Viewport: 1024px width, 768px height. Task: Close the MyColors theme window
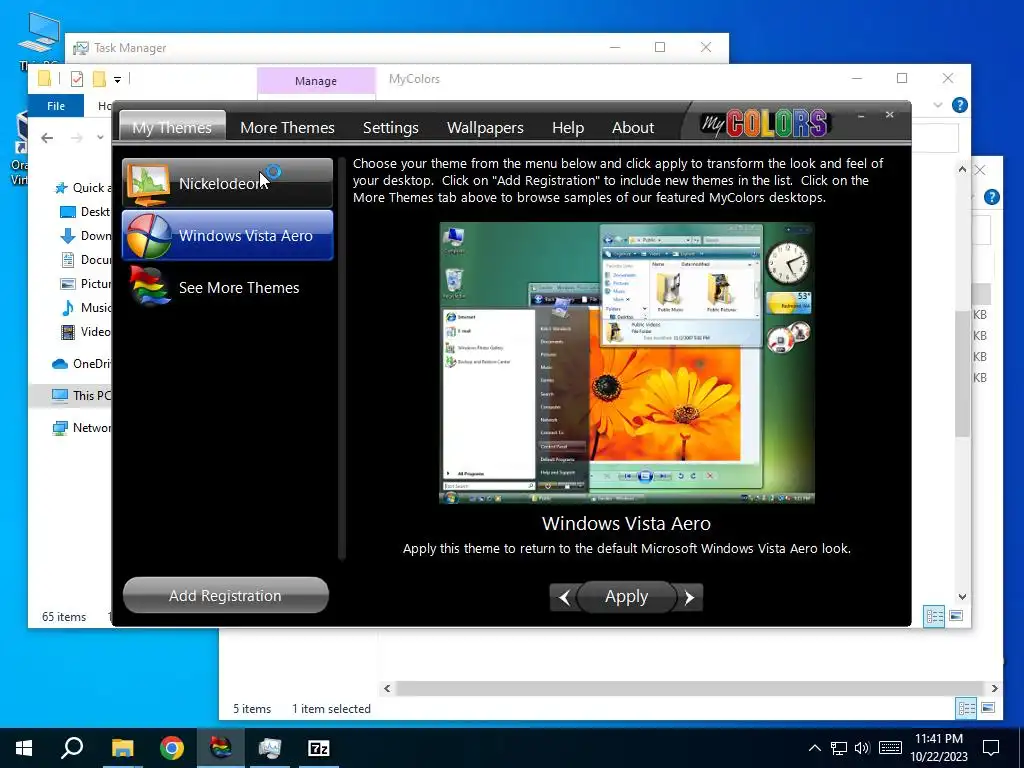click(x=889, y=114)
